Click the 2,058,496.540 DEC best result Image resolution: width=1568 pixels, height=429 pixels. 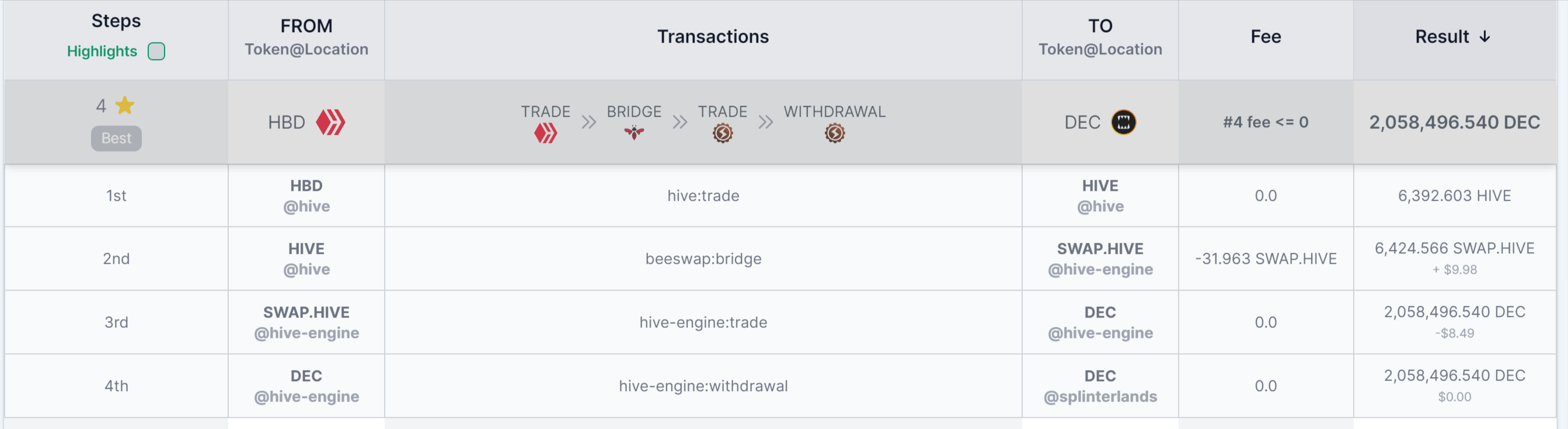[1454, 123]
